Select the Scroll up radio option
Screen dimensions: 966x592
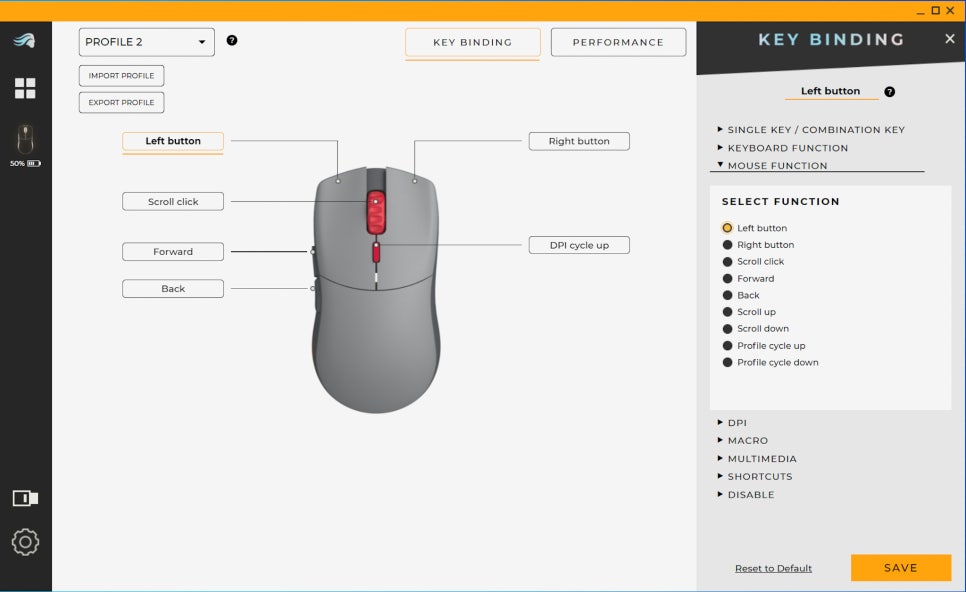coord(728,312)
